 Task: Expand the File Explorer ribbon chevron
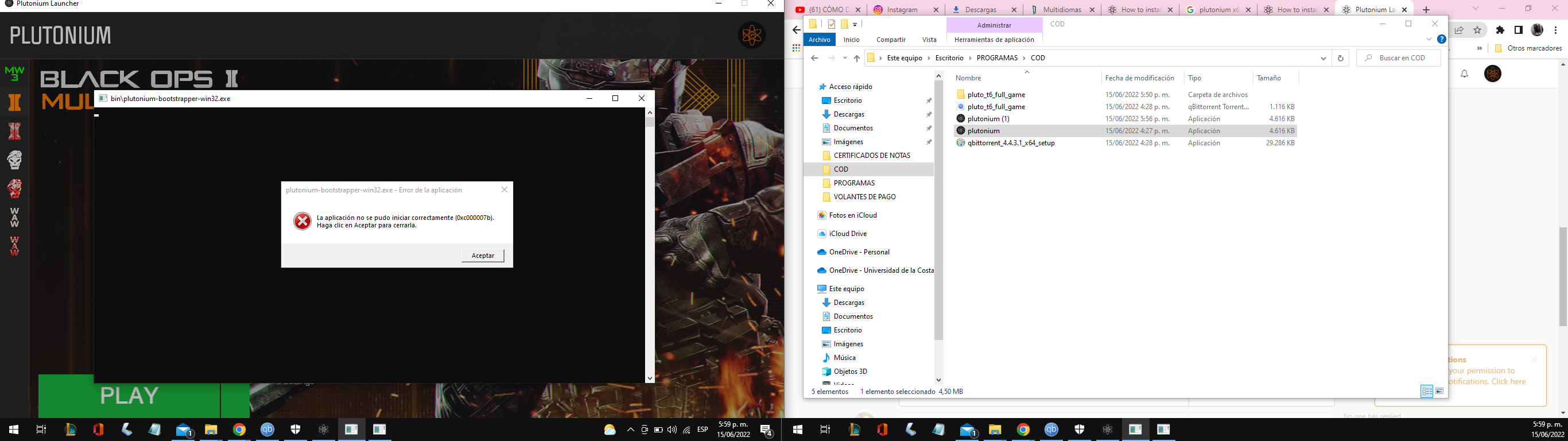tap(1429, 40)
